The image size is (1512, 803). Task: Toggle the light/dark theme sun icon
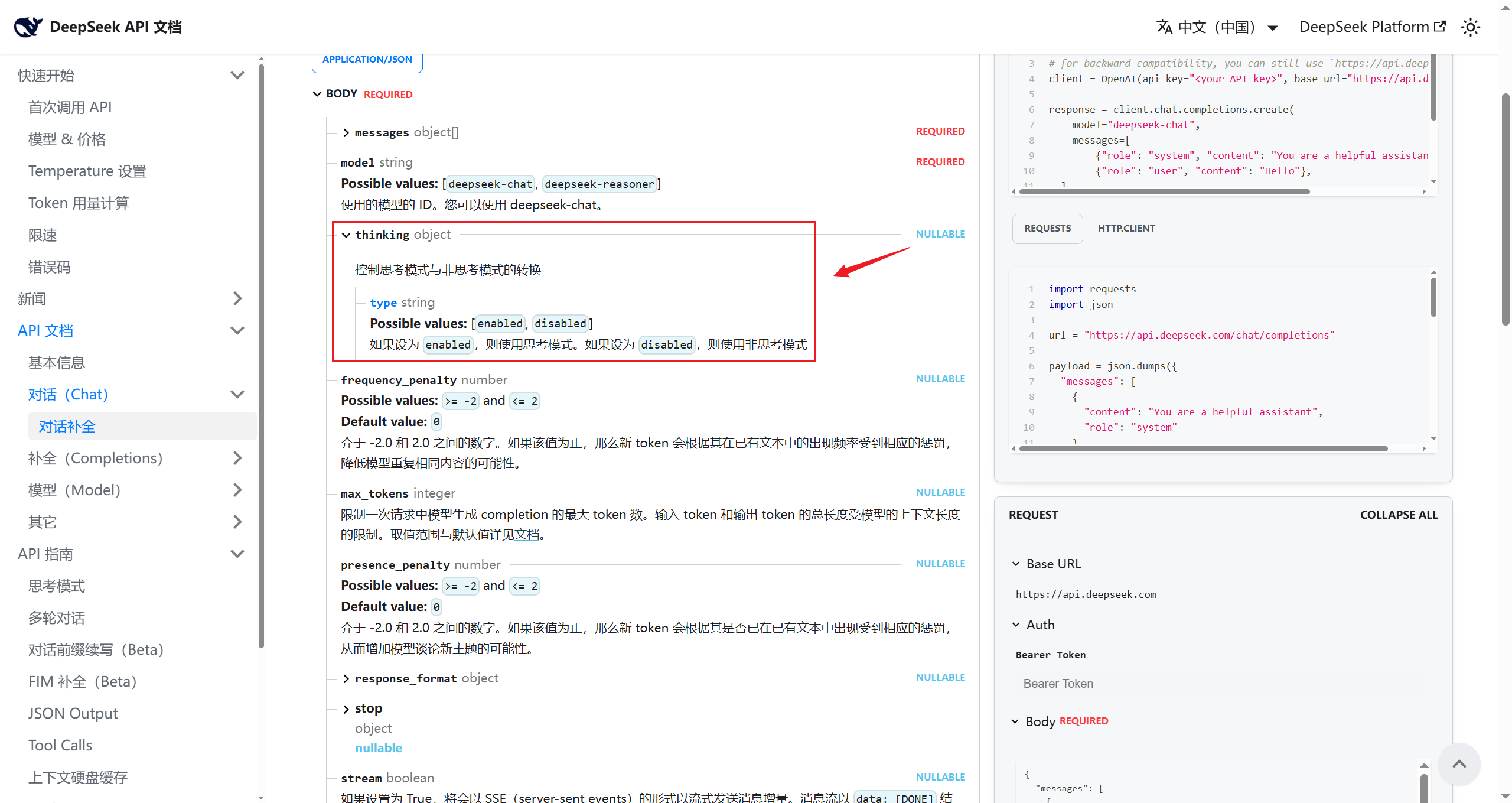(1470, 27)
